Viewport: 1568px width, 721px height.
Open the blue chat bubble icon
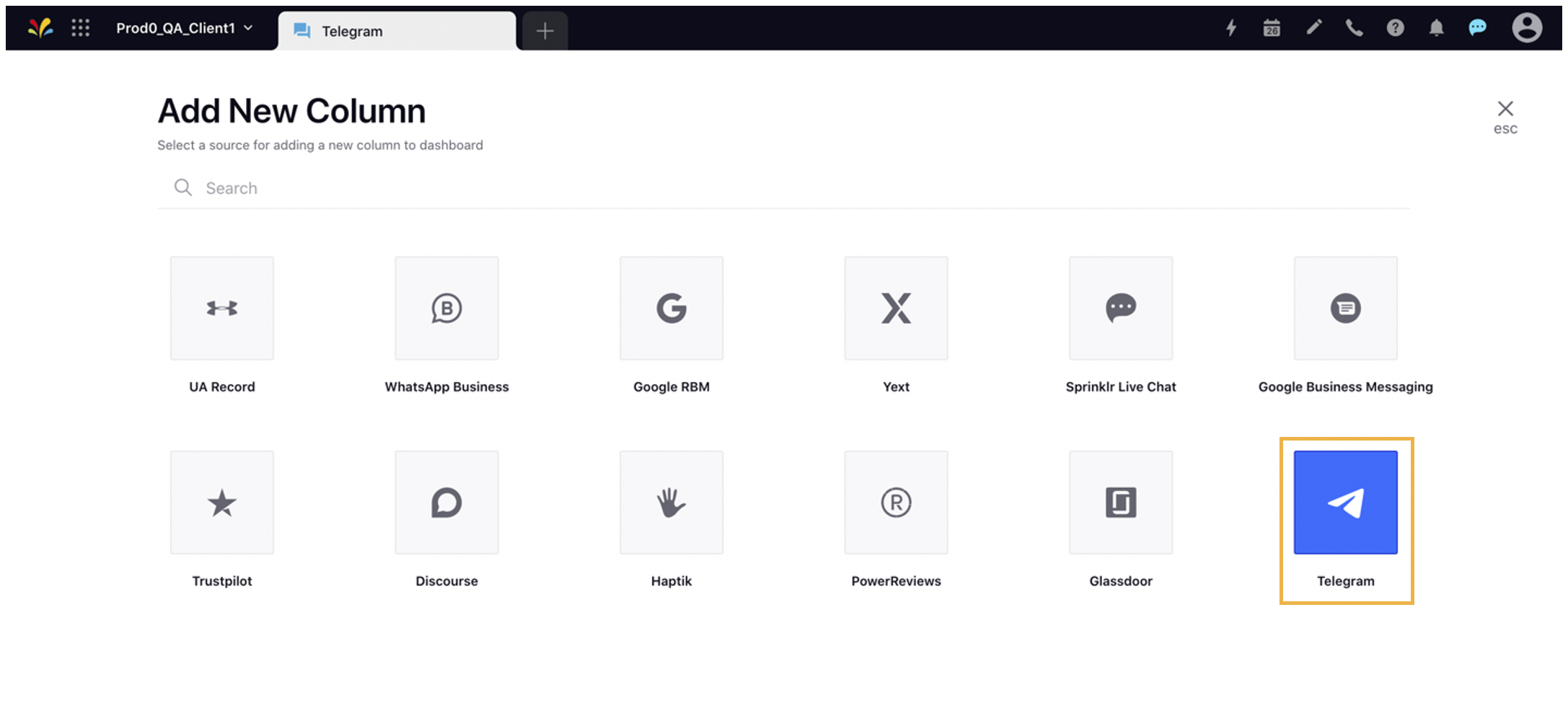tap(1478, 27)
